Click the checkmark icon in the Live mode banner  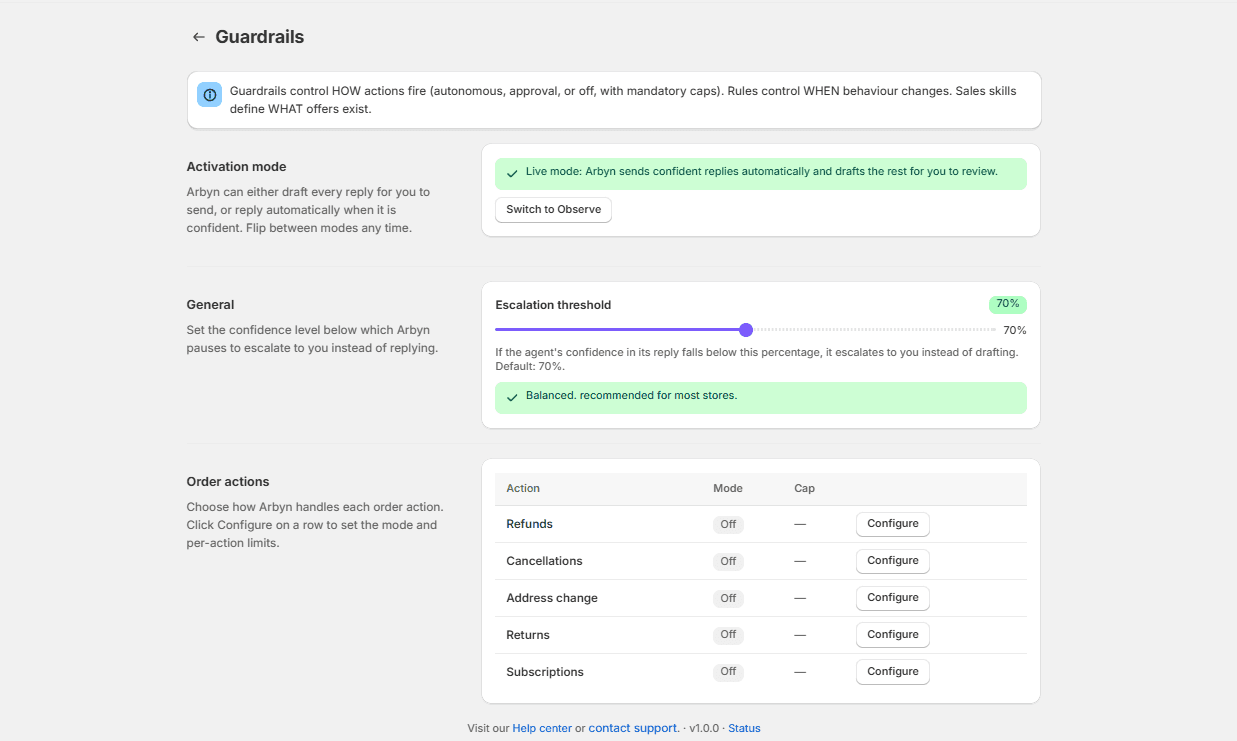[x=512, y=173]
